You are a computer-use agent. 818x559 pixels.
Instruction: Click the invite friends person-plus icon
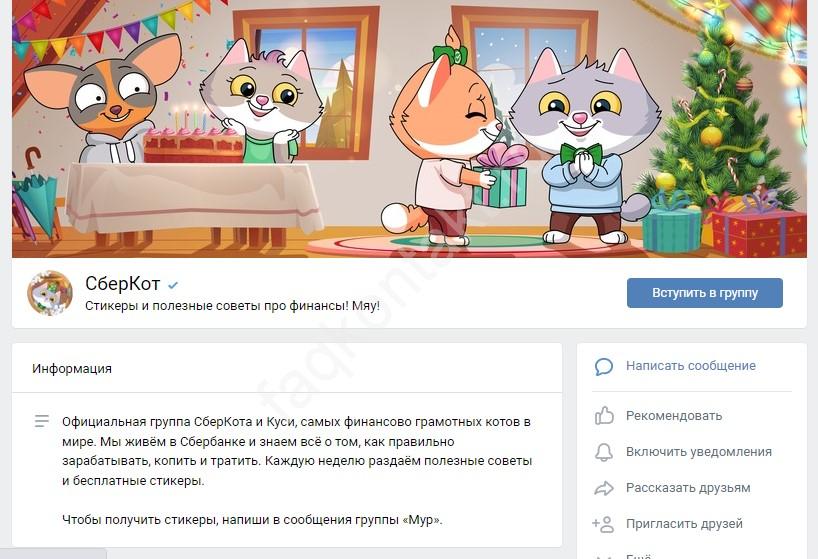[603, 524]
